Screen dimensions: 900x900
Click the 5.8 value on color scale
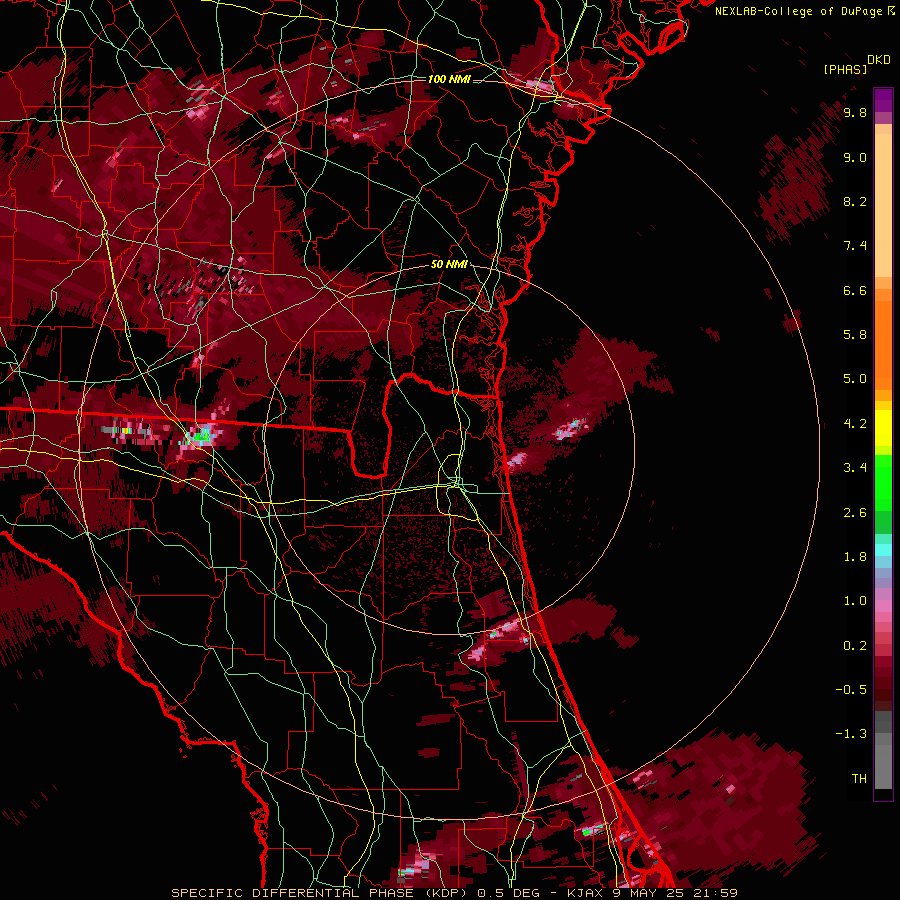pos(855,335)
